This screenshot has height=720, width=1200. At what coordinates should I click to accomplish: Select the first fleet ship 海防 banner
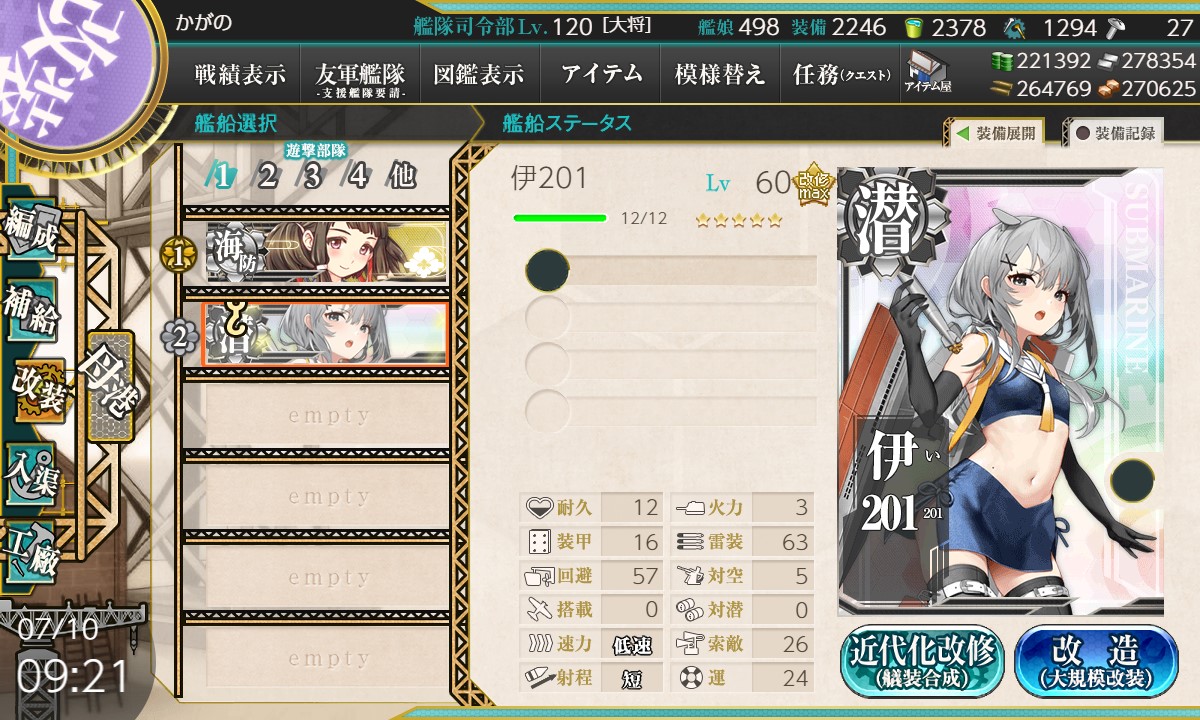click(327, 251)
